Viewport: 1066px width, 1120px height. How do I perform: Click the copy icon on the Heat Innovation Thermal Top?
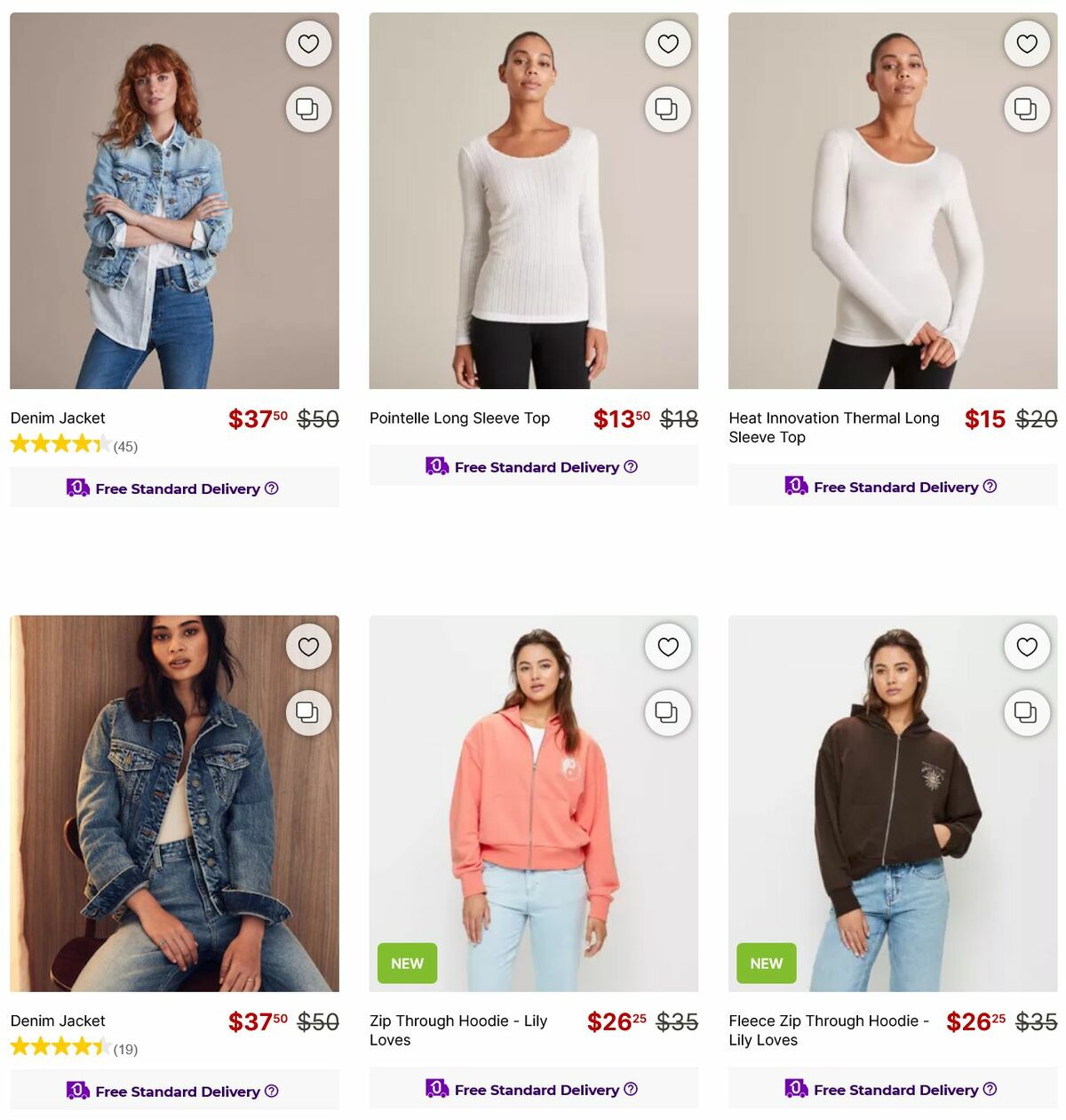click(x=1027, y=109)
